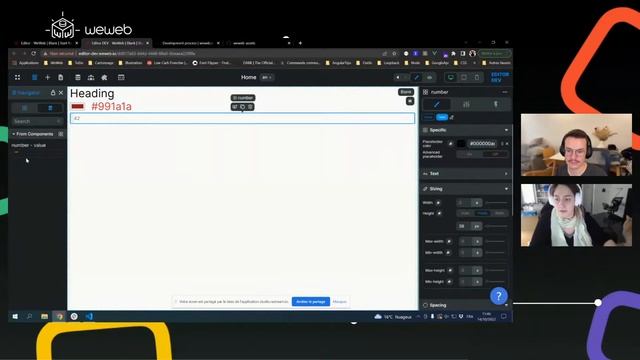Select the middle Height mode option
The width and height of the screenshot is (640, 360).
[x=482, y=213]
